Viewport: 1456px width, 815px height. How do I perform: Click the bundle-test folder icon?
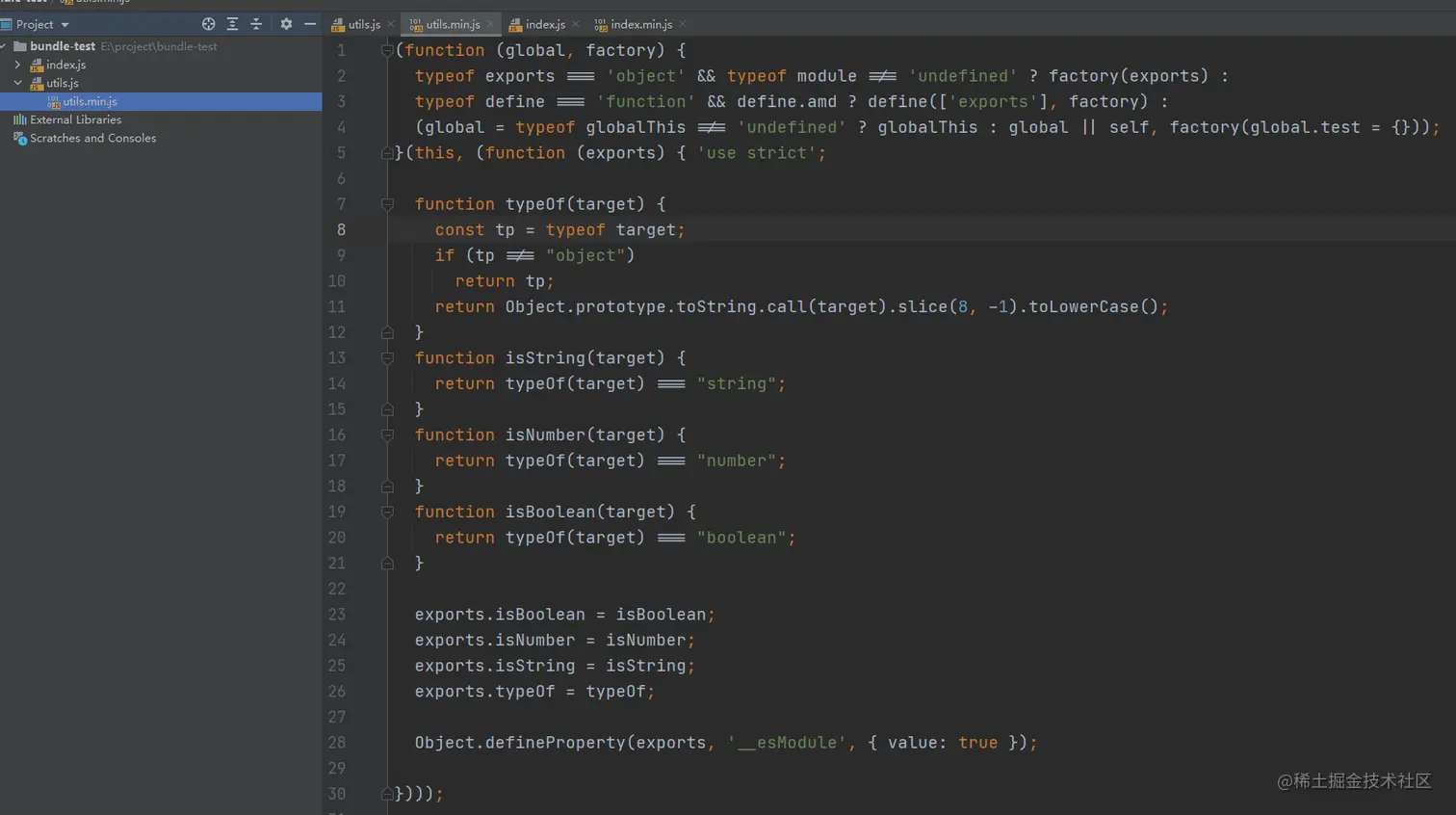[x=19, y=46]
